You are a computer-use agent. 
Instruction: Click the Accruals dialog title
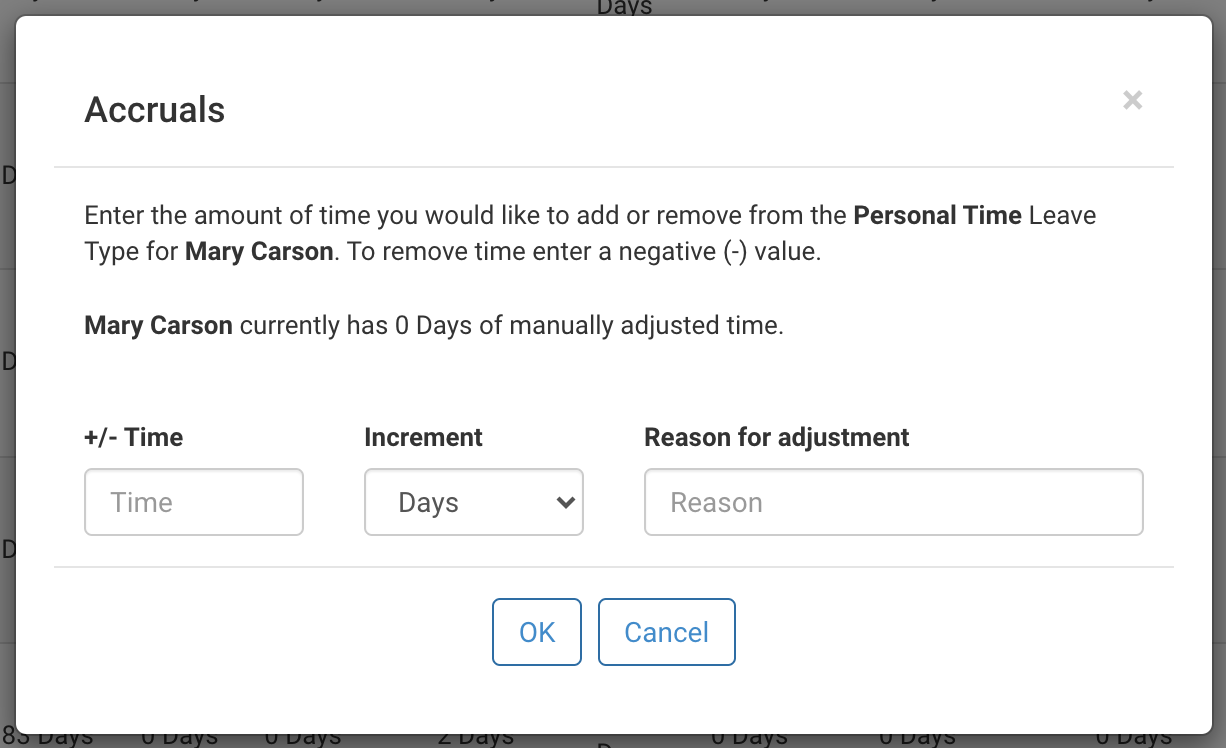click(155, 109)
